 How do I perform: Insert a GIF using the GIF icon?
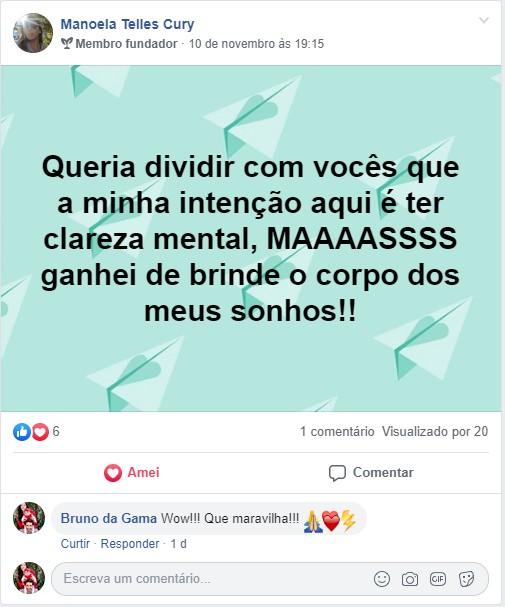[x=438, y=579]
